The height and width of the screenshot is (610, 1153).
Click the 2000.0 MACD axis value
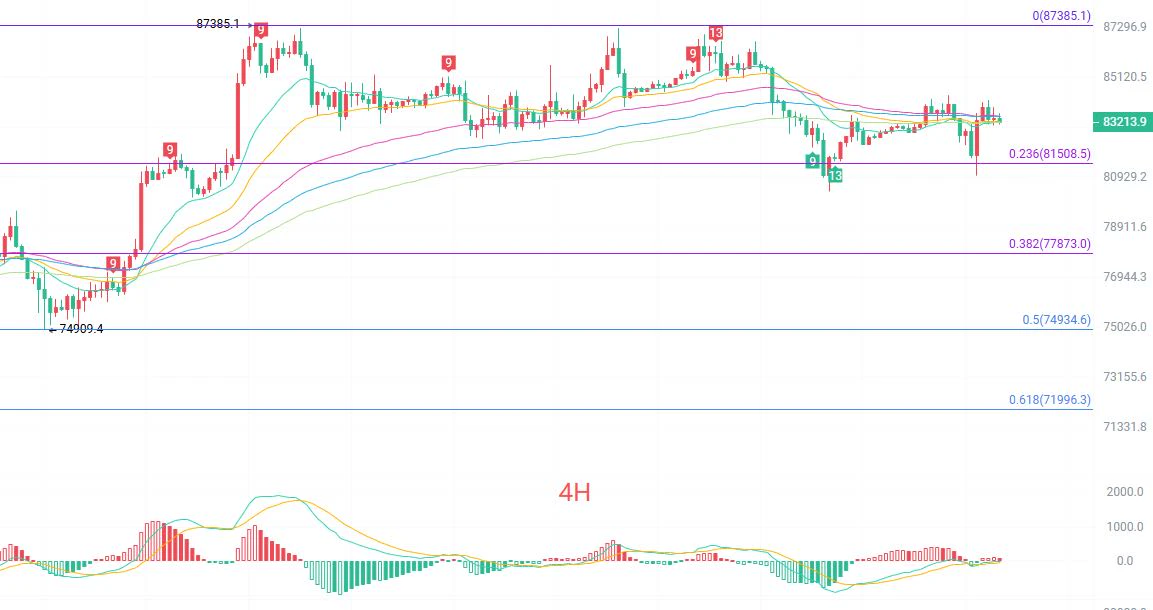(x=1124, y=492)
